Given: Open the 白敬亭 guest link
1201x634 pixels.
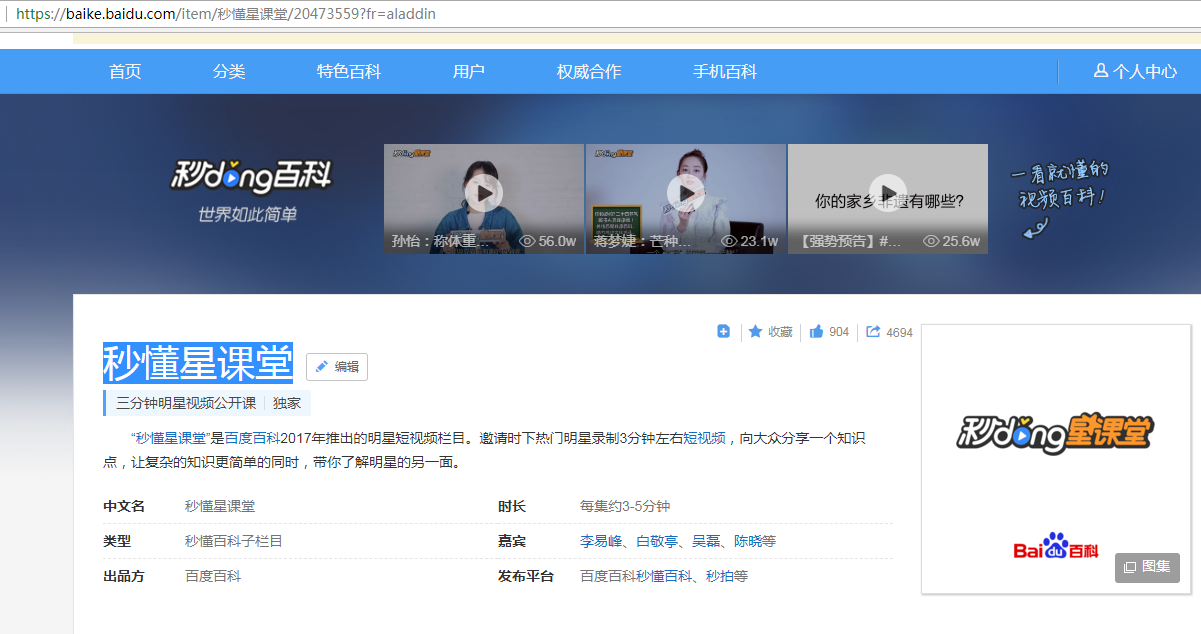Looking at the screenshot, I should click(x=657, y=541).
